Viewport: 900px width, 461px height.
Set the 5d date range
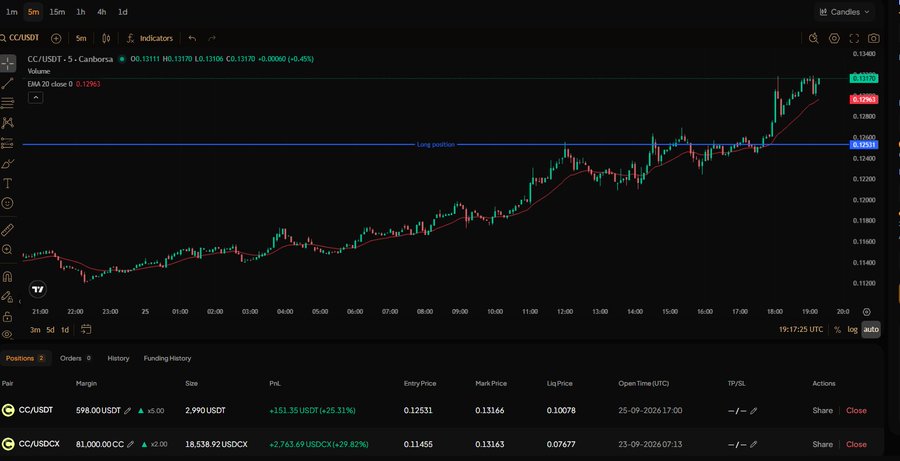click(x=51, y=330)
